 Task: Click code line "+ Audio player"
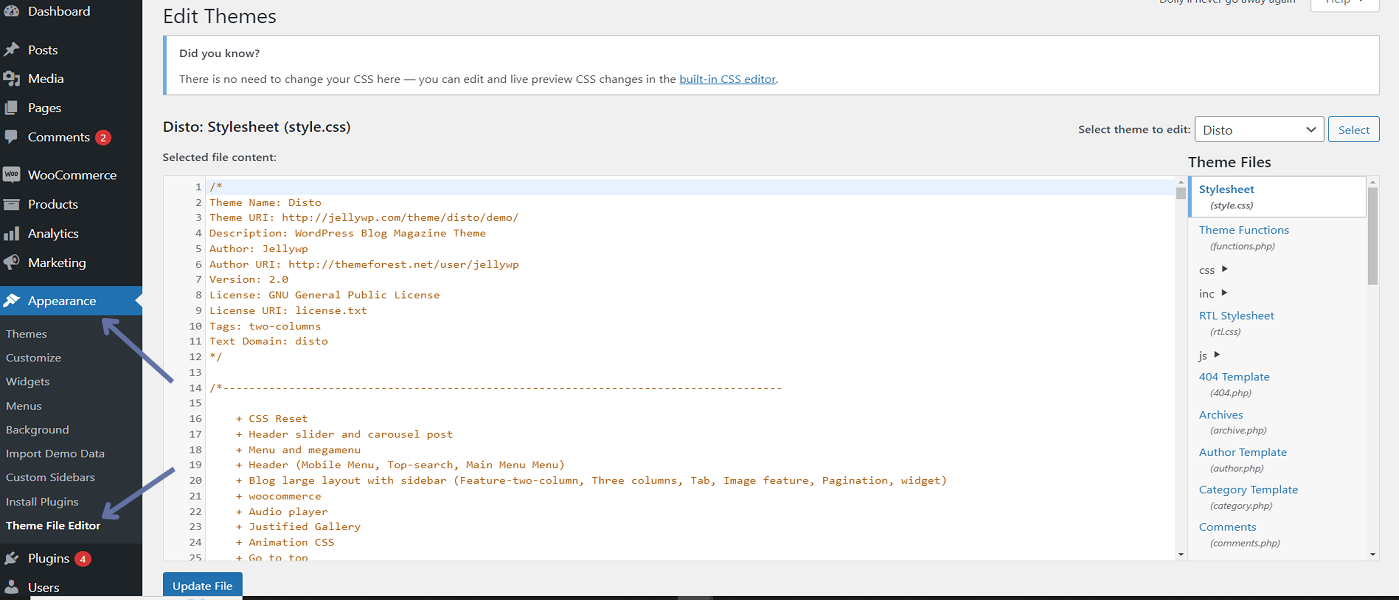(282, 511)
